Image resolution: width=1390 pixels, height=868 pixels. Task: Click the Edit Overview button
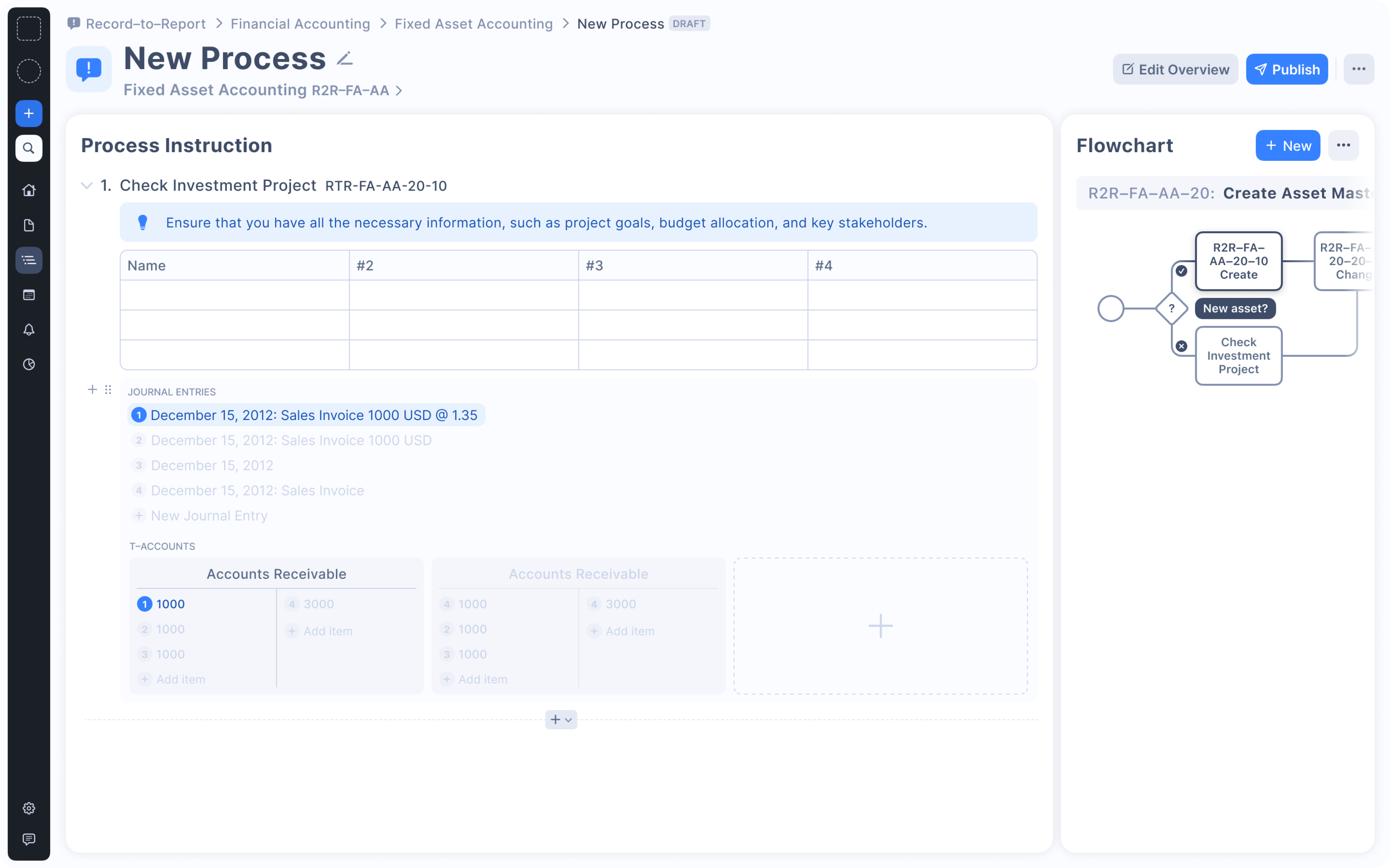tap(1175, 69)
